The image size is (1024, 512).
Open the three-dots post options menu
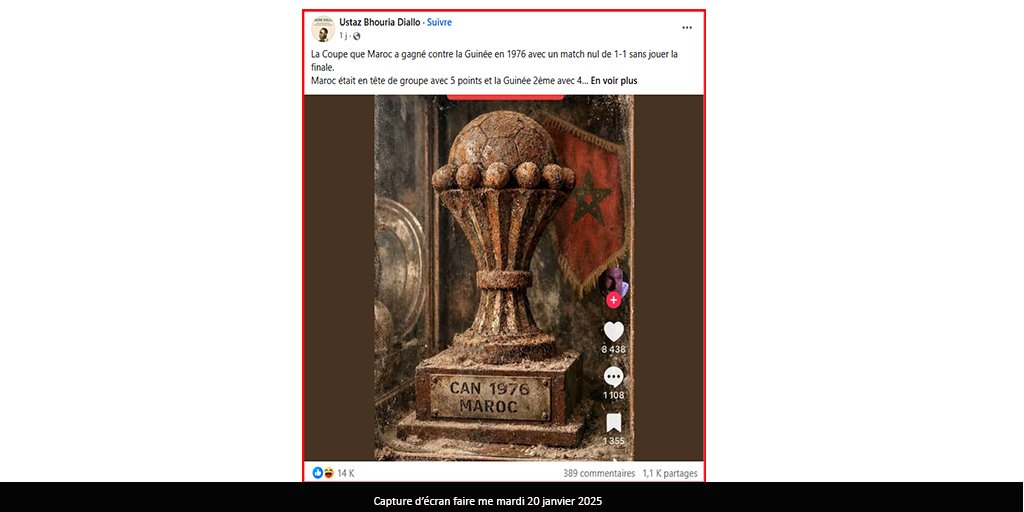coord(686,27)
